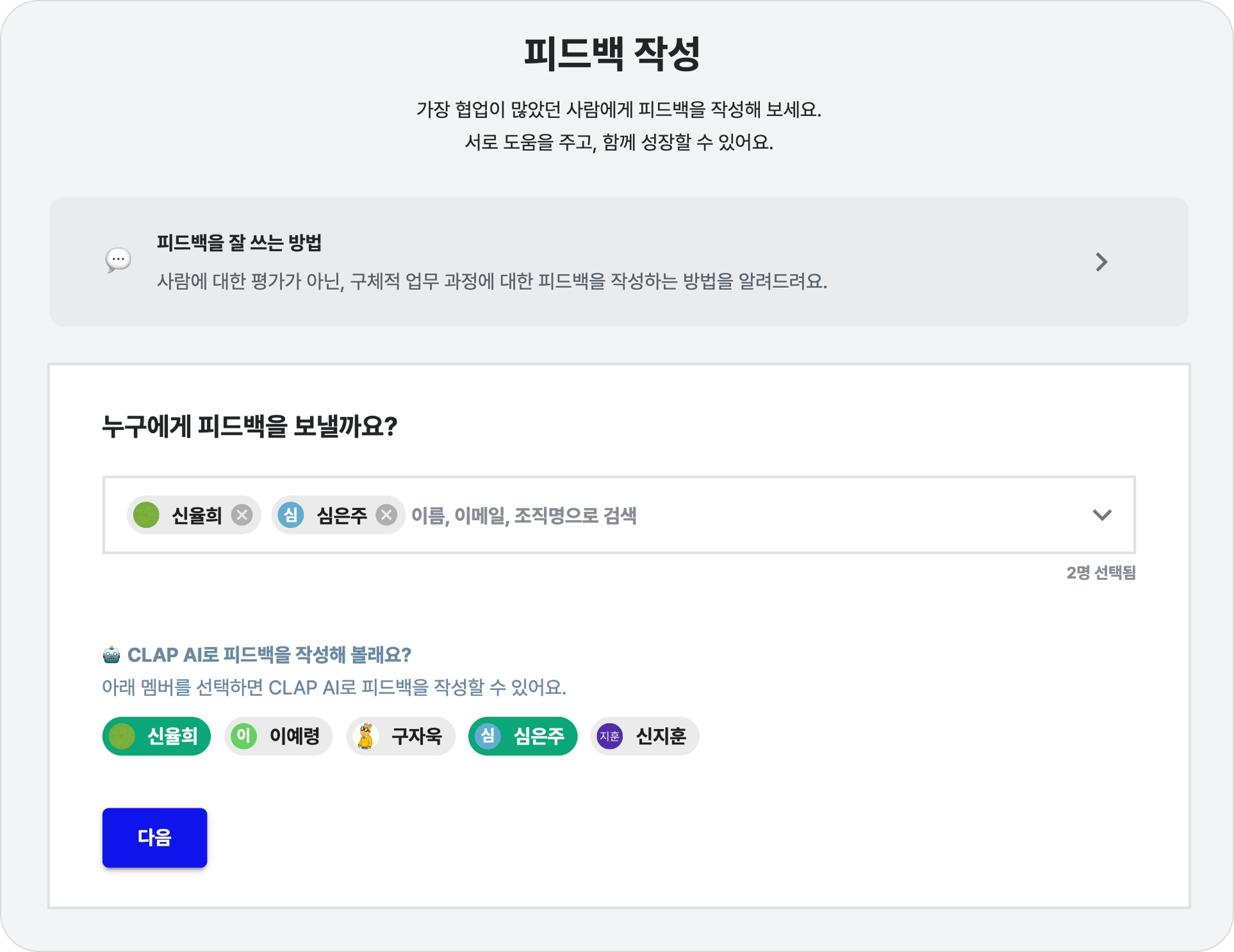Click 이예령's green avatar icon
The height and width of the screenshot is (952, 1234).
coord(243,736)
